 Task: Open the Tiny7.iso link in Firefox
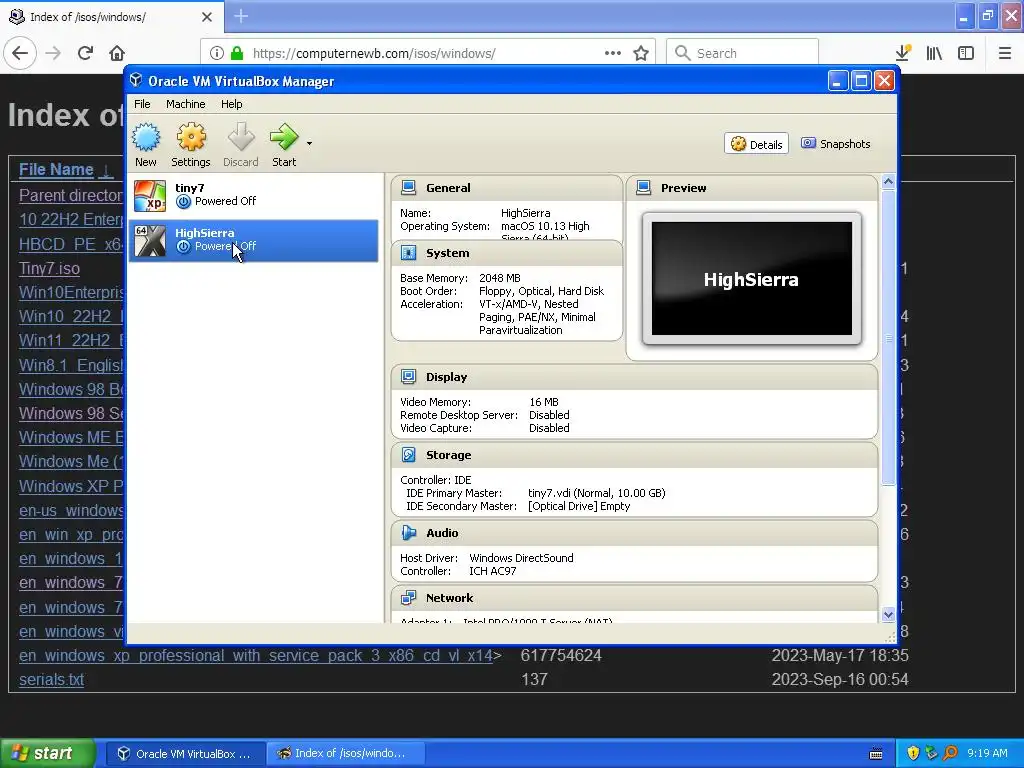pos(50,268)
